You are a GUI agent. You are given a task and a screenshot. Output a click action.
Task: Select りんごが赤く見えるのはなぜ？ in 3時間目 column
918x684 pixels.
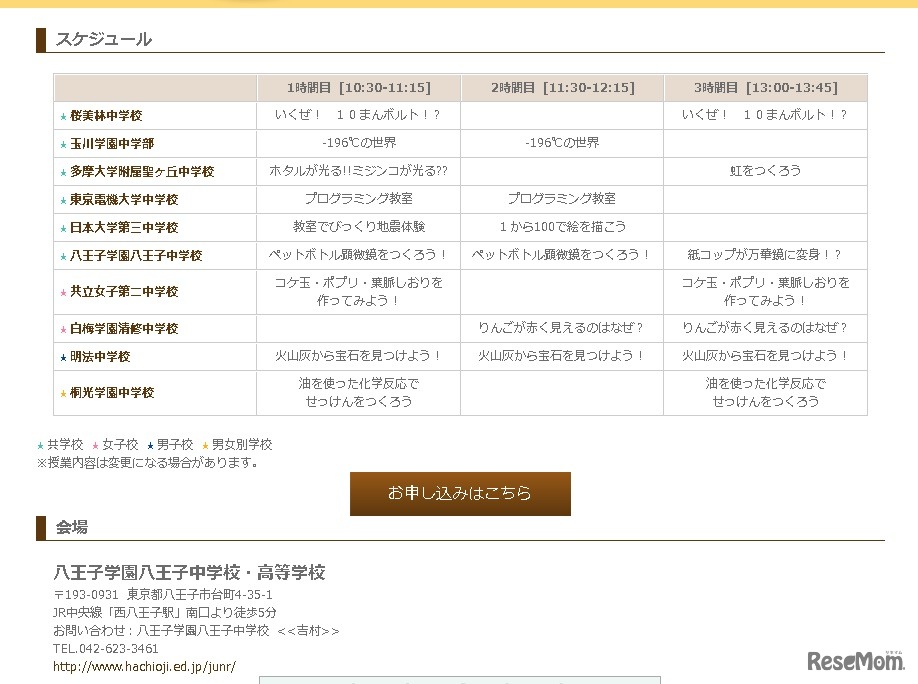point(765,328)
